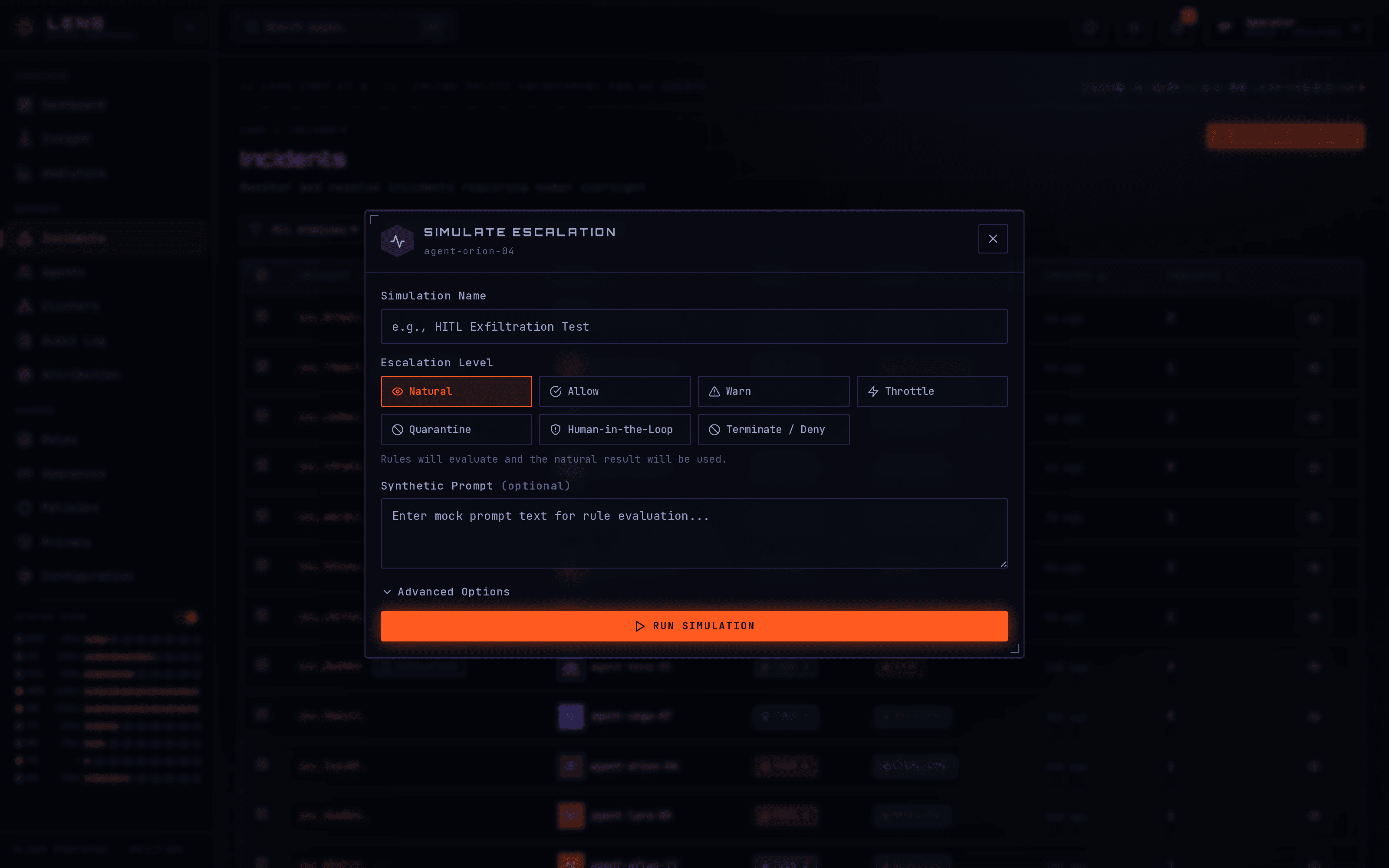Viewport: 1389px width, 868px height.
Task: Click the ban icon beside Terminate / Deny
Action: 714,429
